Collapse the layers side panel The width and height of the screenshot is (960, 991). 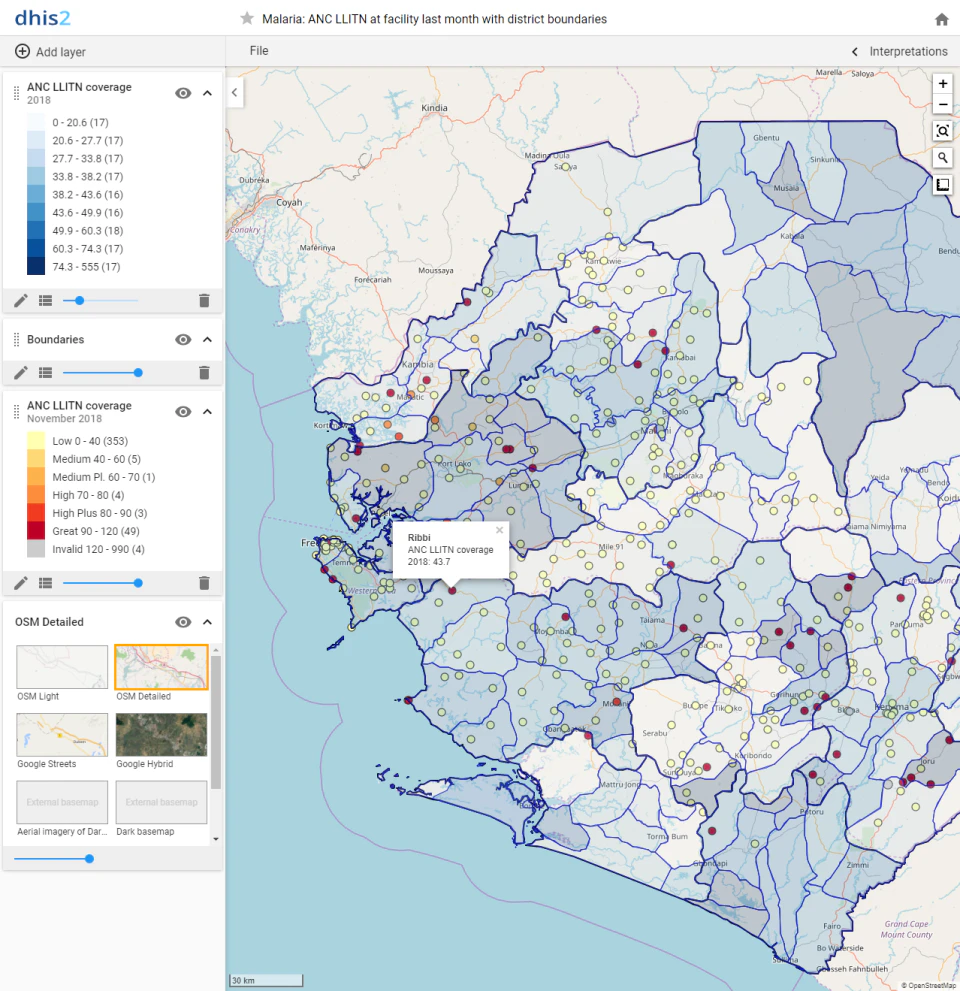coord(234,93)
